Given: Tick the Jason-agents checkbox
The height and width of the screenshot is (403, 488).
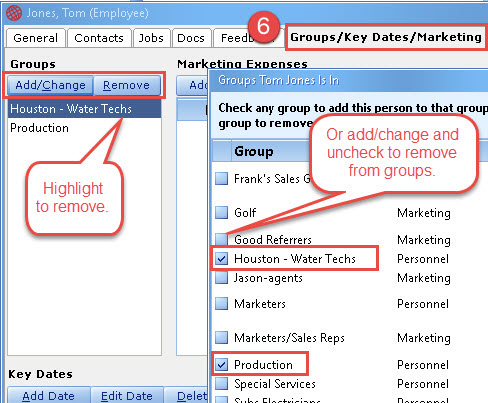Looking at the screenshot, I should (221, 278).
